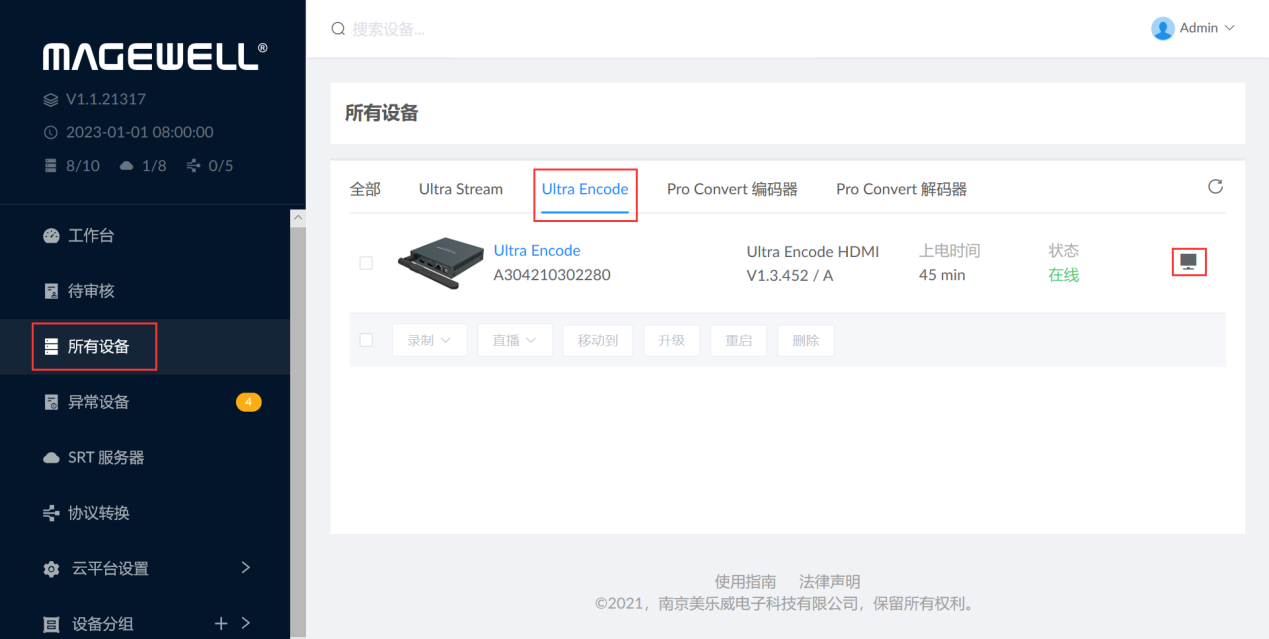1269x639 pixels.
Task: Switch to Pro Convert 编码器 tab
Action: click(x=732, y=189)
